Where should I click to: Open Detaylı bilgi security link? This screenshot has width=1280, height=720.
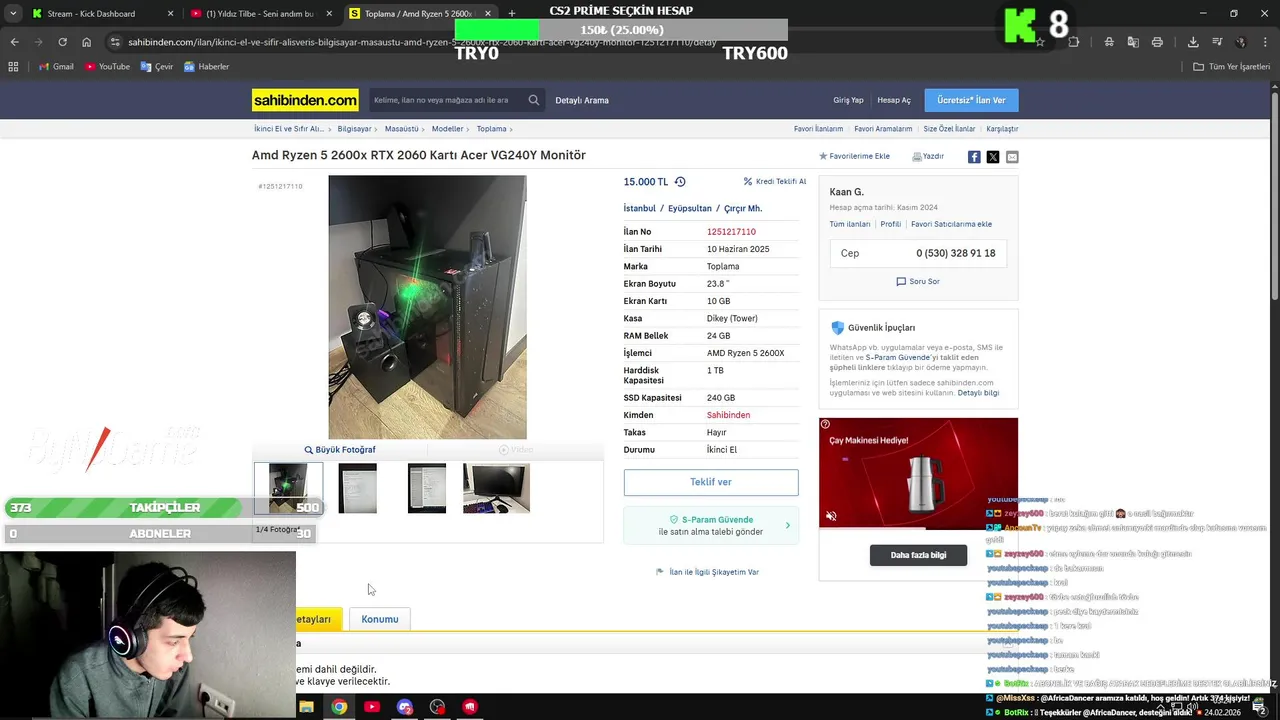978,393
